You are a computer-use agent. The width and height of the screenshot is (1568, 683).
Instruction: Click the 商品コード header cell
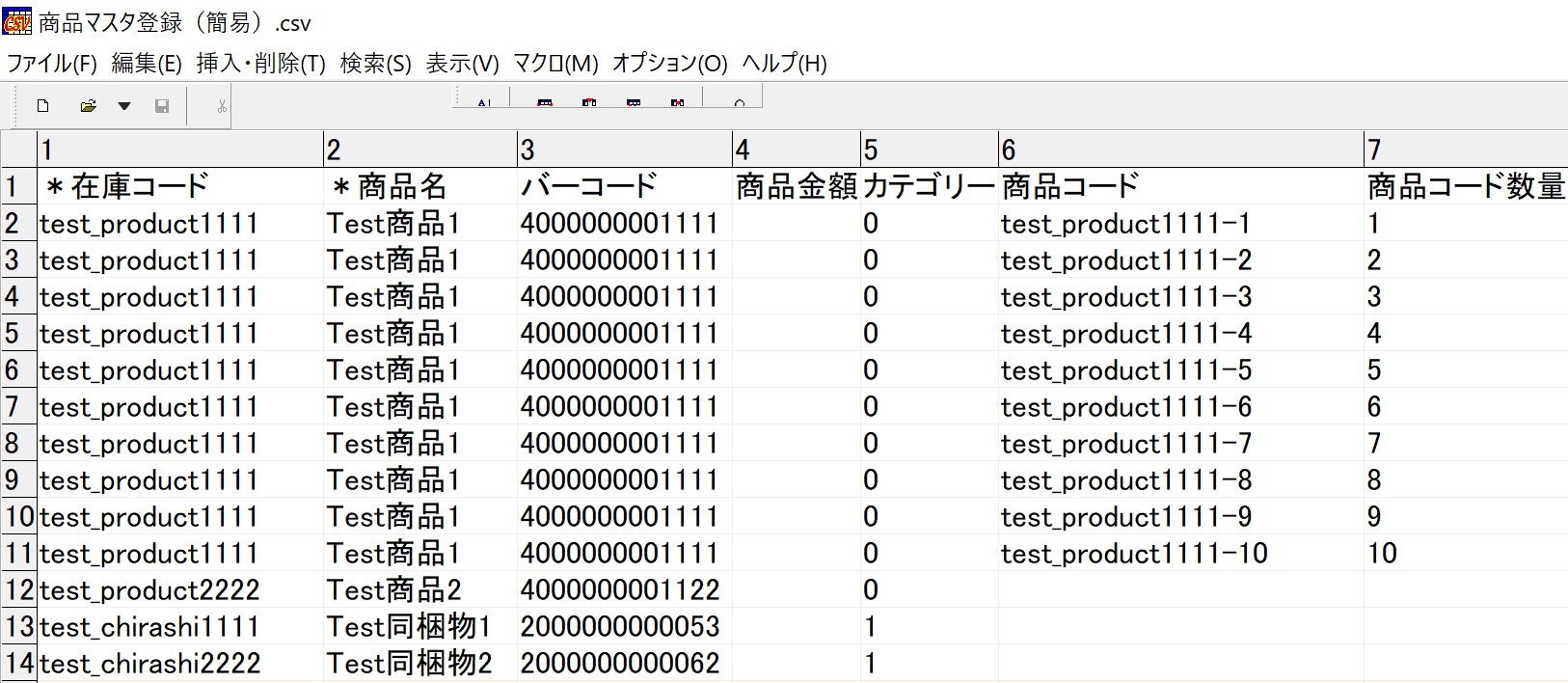1181,186
